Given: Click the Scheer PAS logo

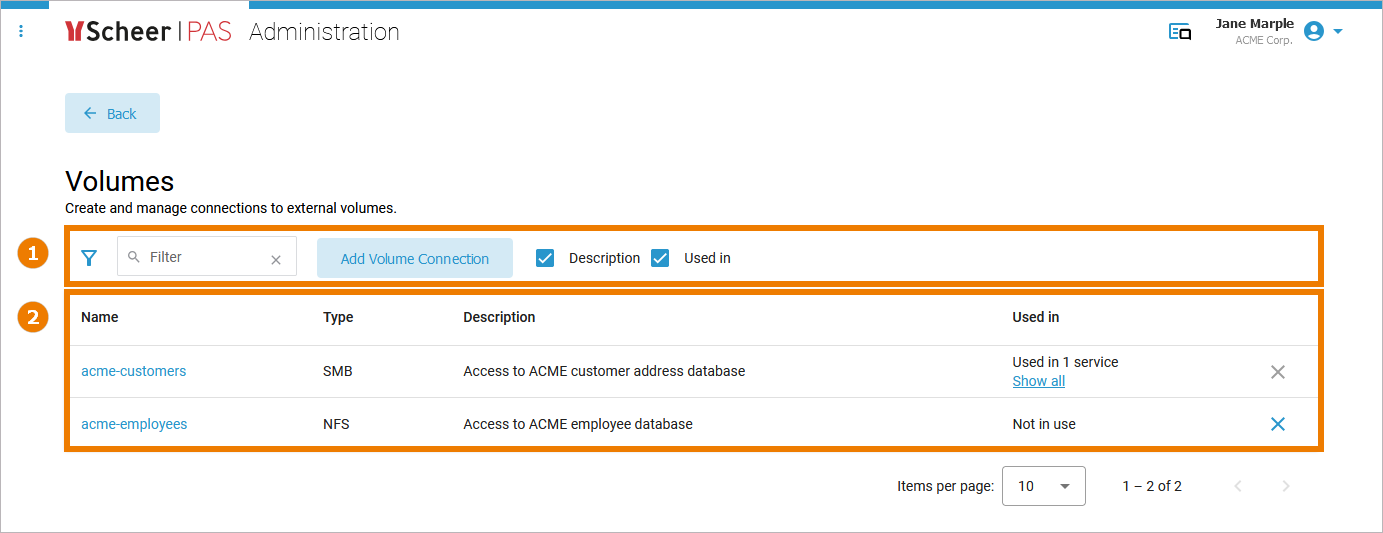Looking at the screenshot, I should point(148,32).
